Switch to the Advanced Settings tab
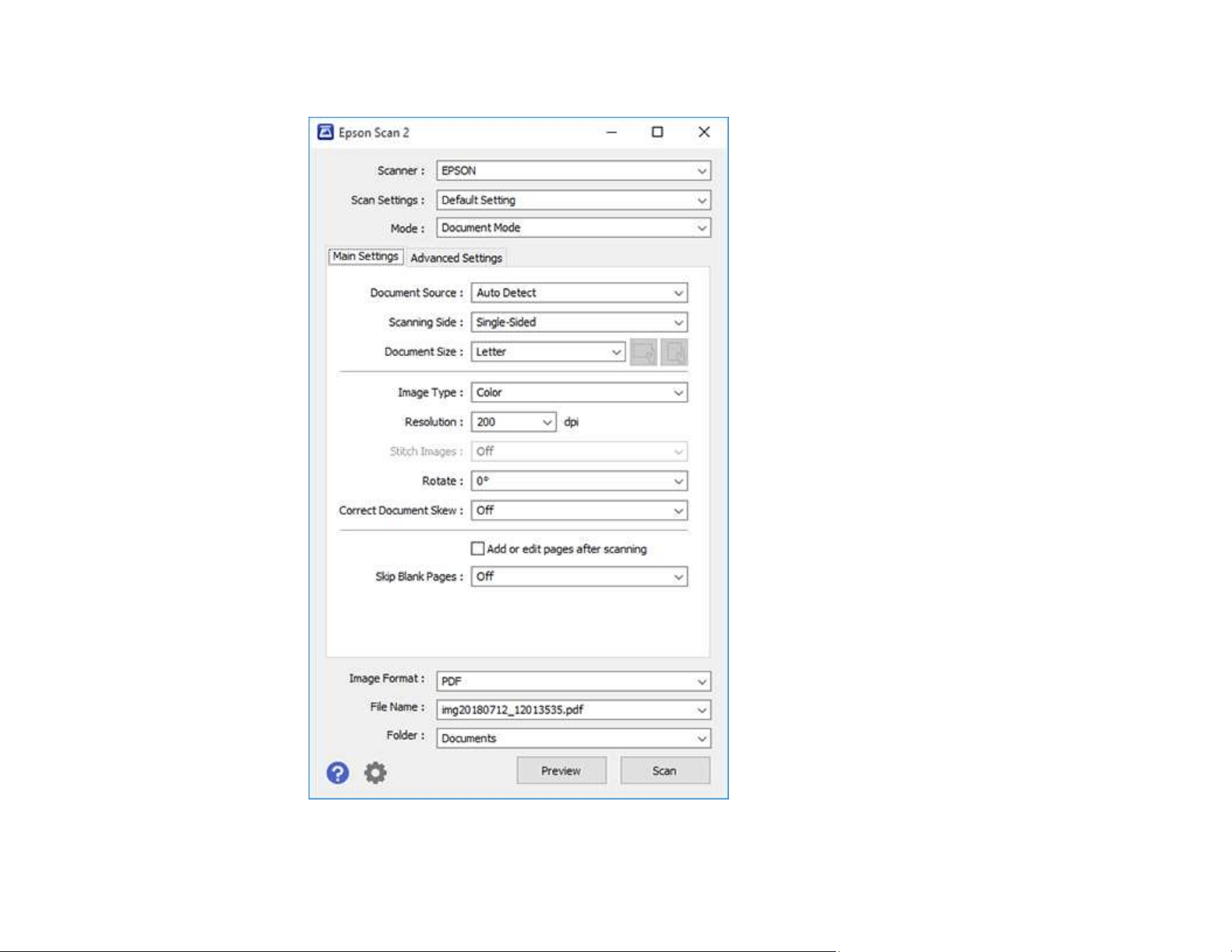1232x952 pixels. coord(456,258)
